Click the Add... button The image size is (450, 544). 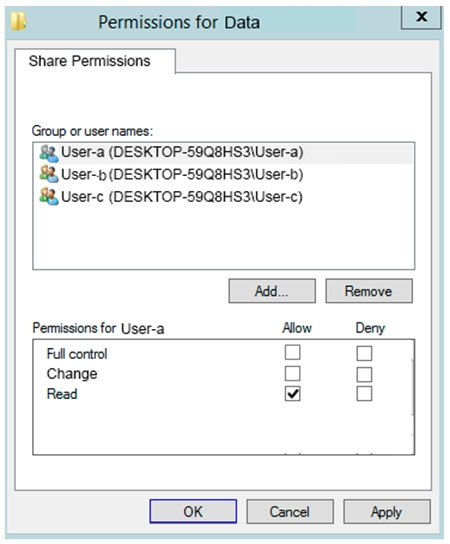tap(272, 291)
